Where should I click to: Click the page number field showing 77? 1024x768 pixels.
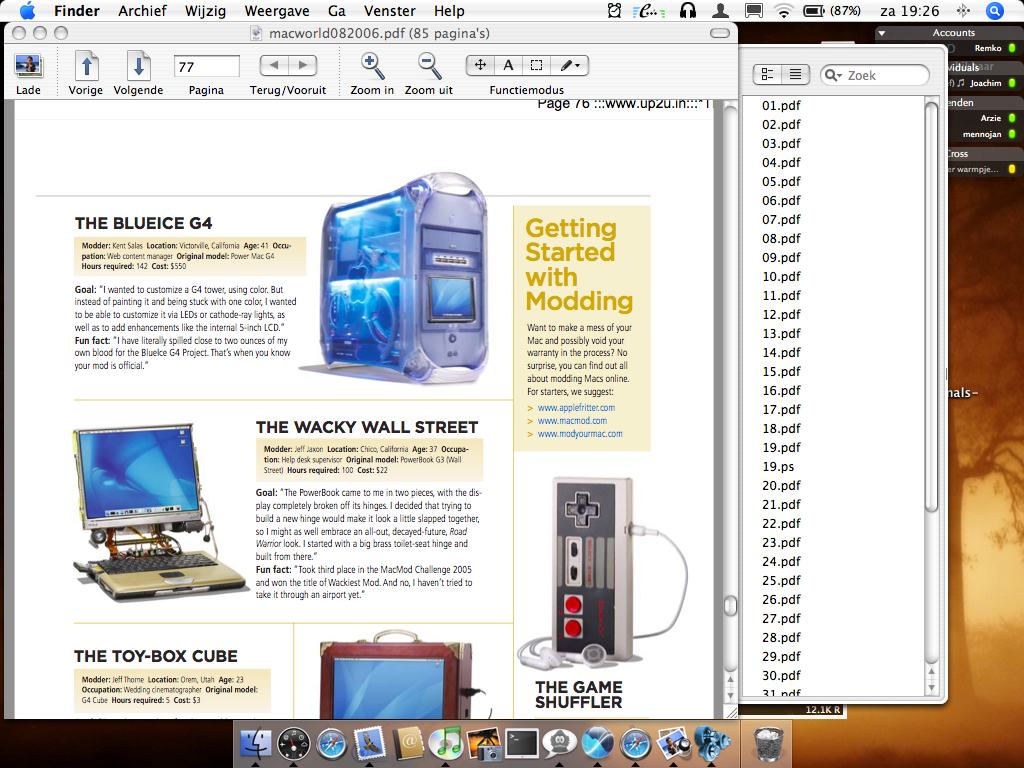(x=206, y=67)
